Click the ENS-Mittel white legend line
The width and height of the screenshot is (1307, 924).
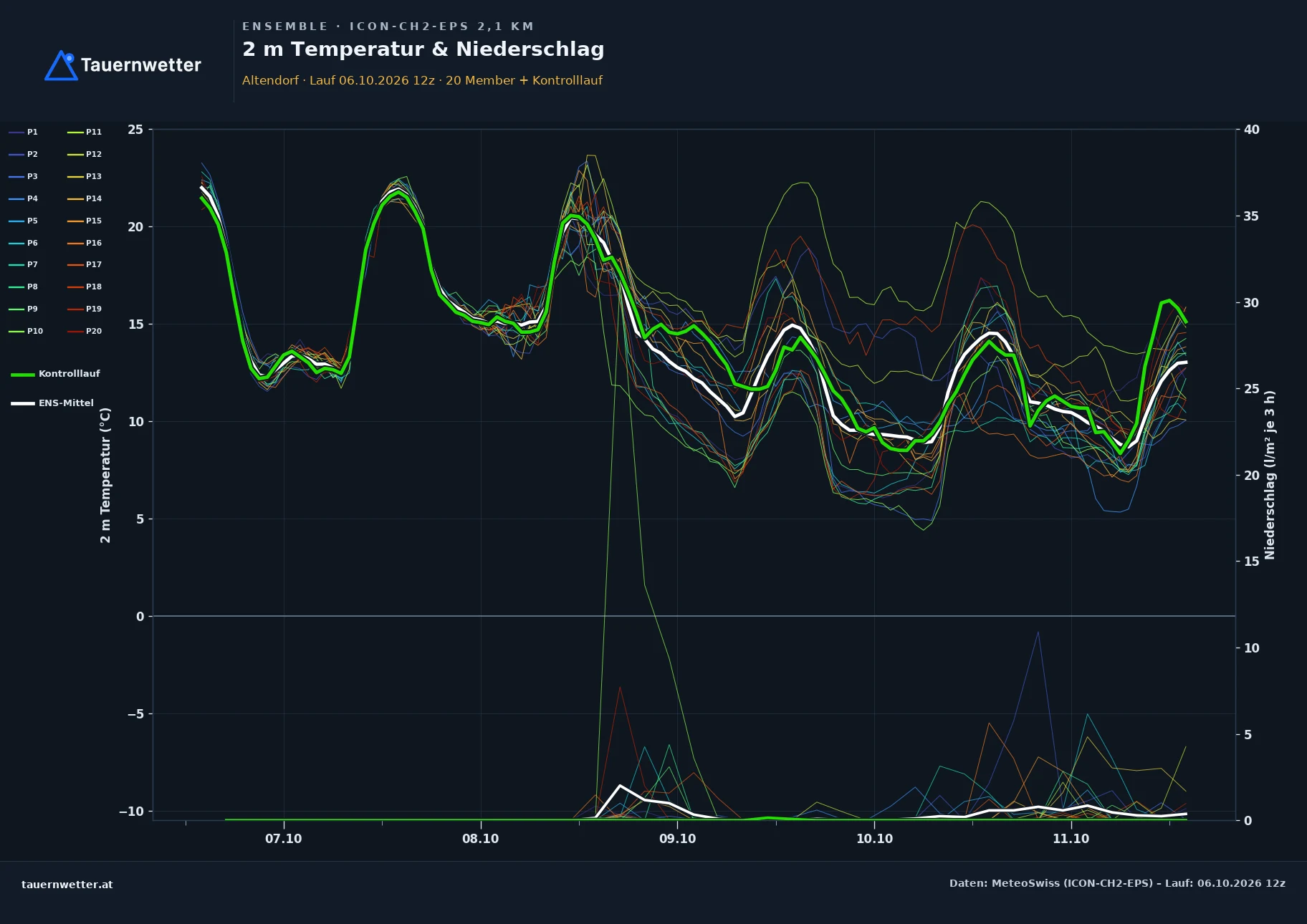pyautogui.click(x=23, y=403)
